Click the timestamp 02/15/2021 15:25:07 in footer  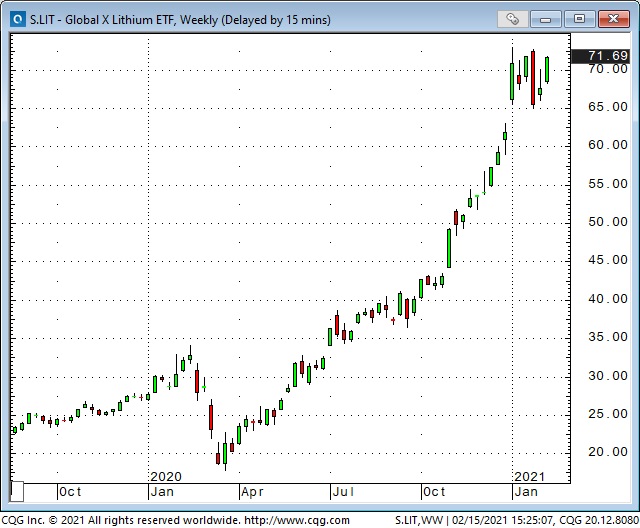click(502, 520)
